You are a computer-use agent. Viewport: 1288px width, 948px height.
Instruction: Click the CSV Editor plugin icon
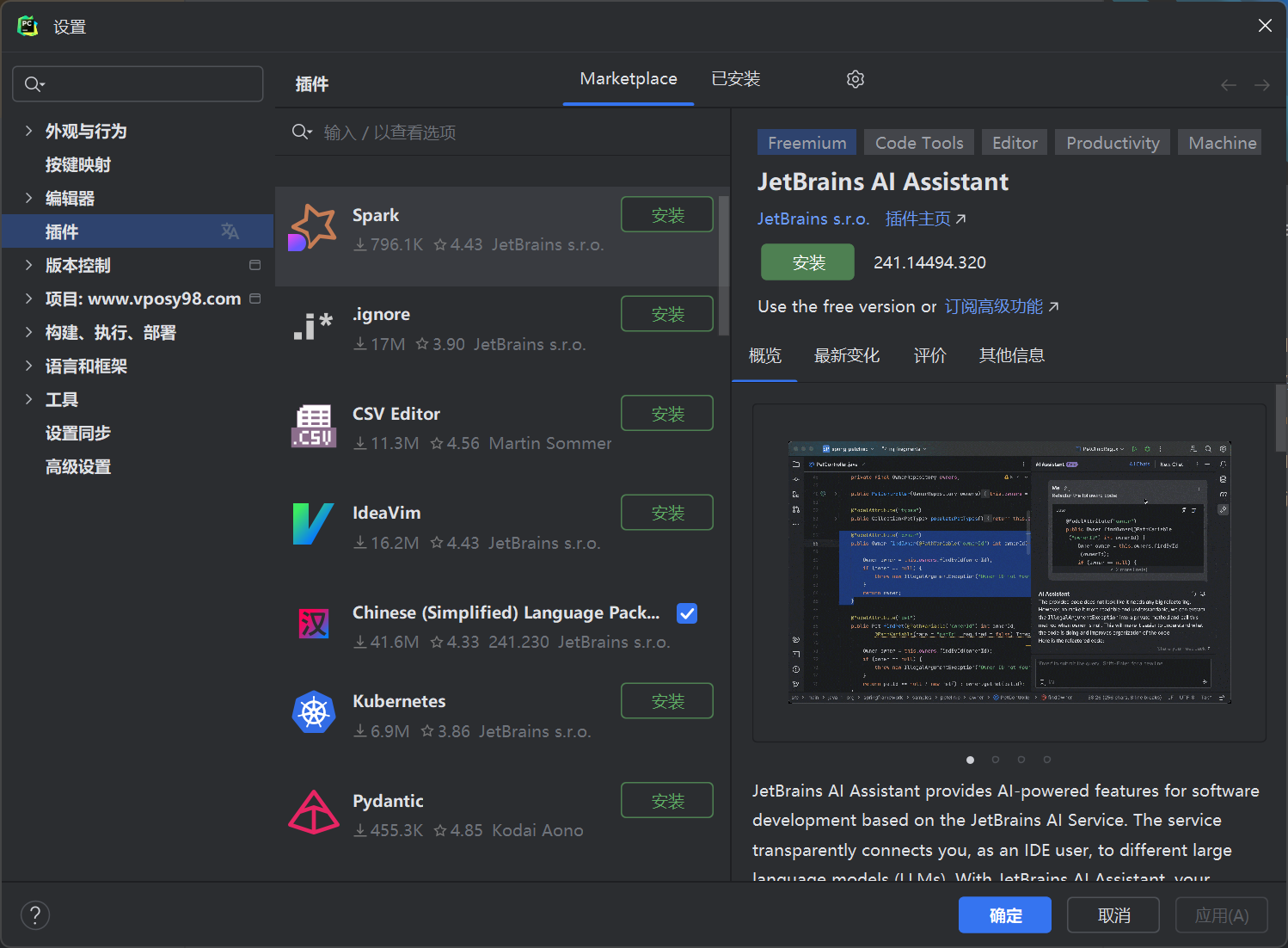coord(313,426)
